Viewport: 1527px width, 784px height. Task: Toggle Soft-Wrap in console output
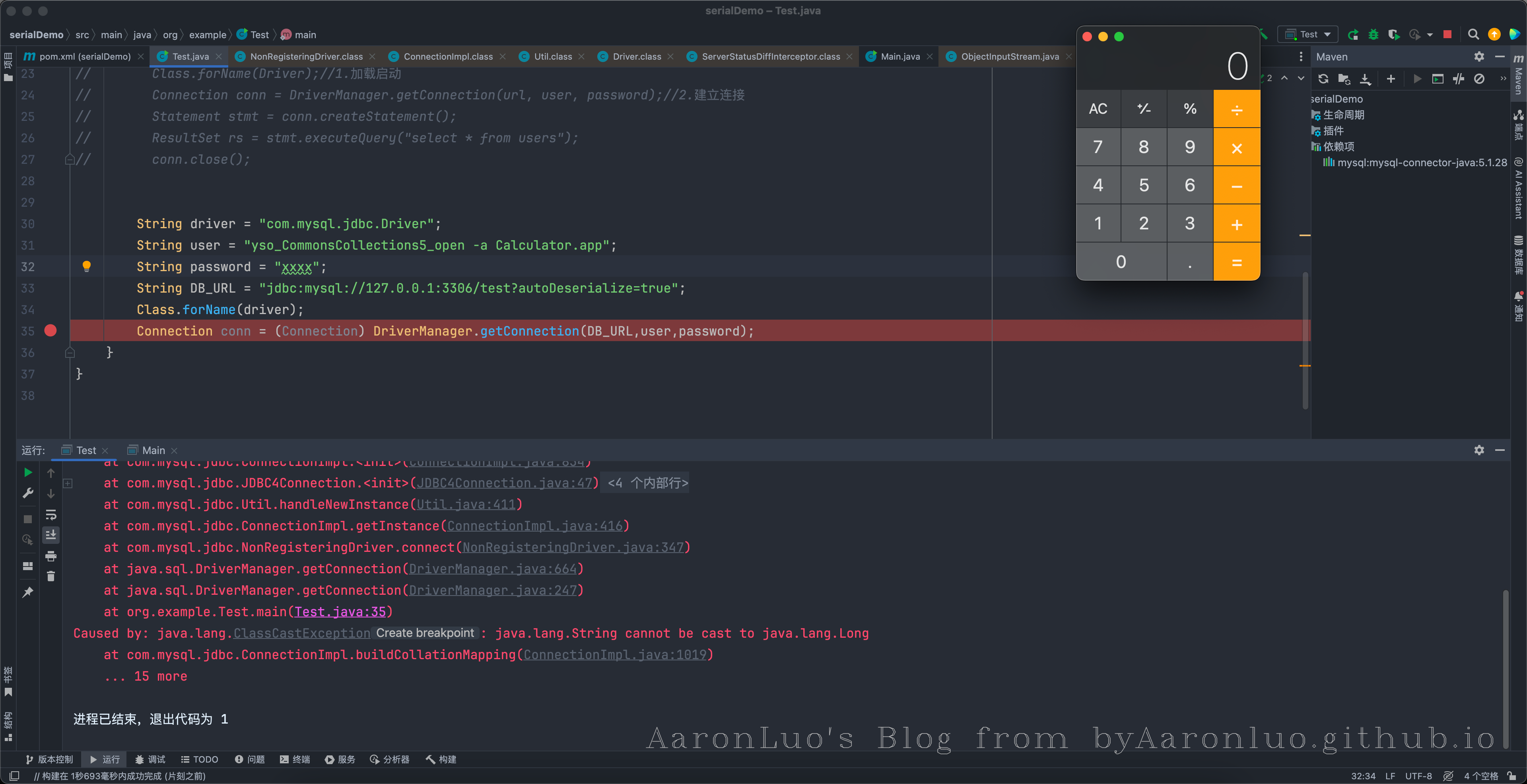click(51, 514)
